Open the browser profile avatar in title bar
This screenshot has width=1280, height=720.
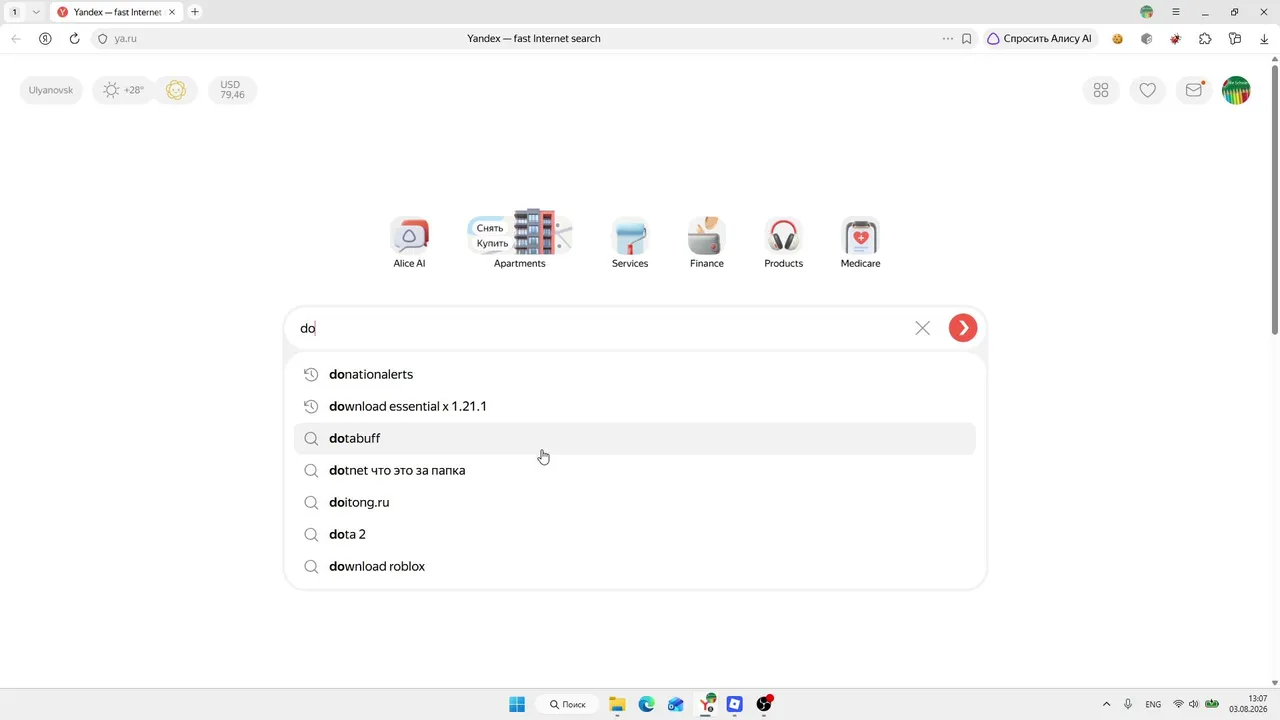tap(1147, 12)
